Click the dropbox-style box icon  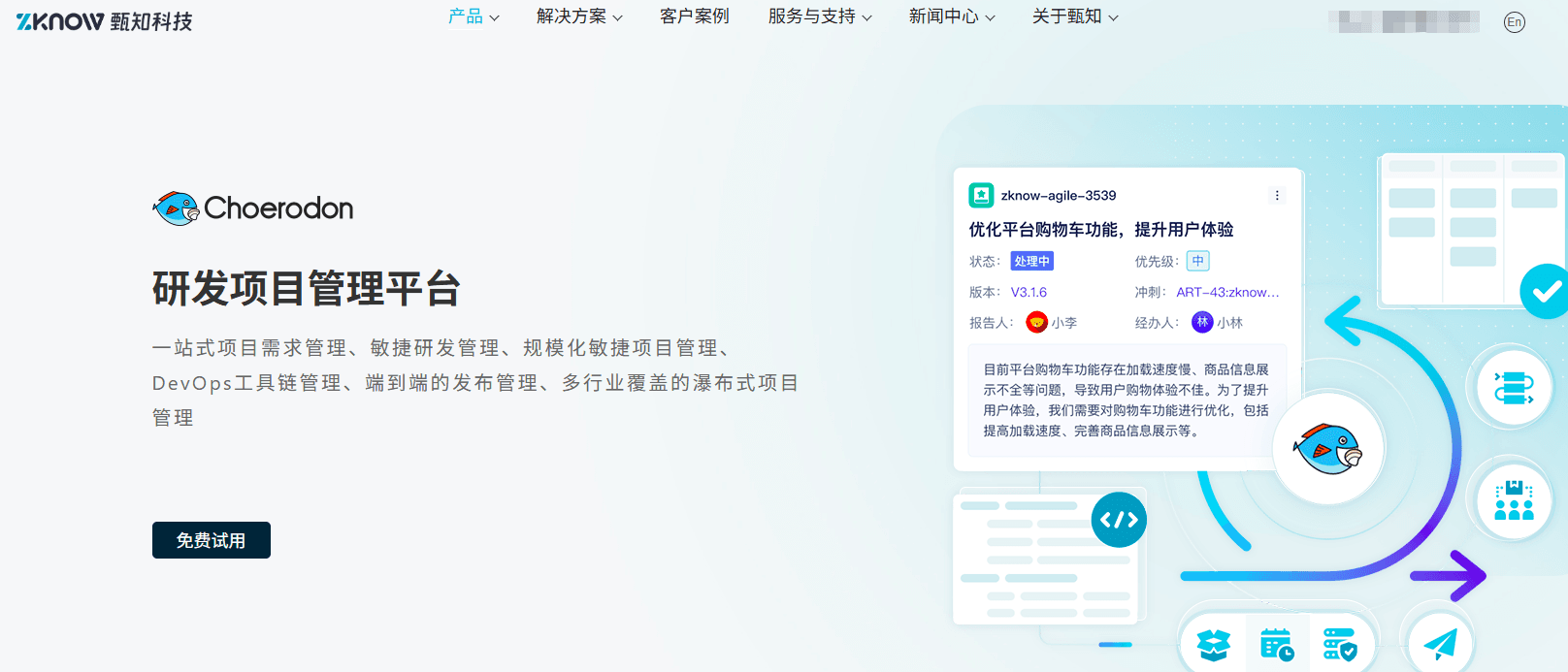pyautogui.click(x=1213, y=644)
